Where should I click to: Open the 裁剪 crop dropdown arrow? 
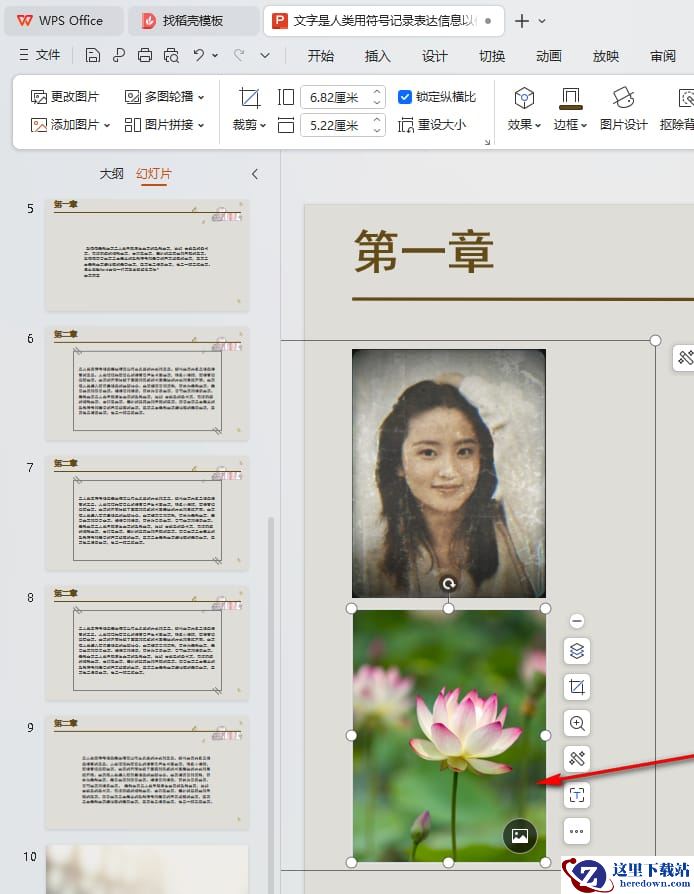pos(263,125)
